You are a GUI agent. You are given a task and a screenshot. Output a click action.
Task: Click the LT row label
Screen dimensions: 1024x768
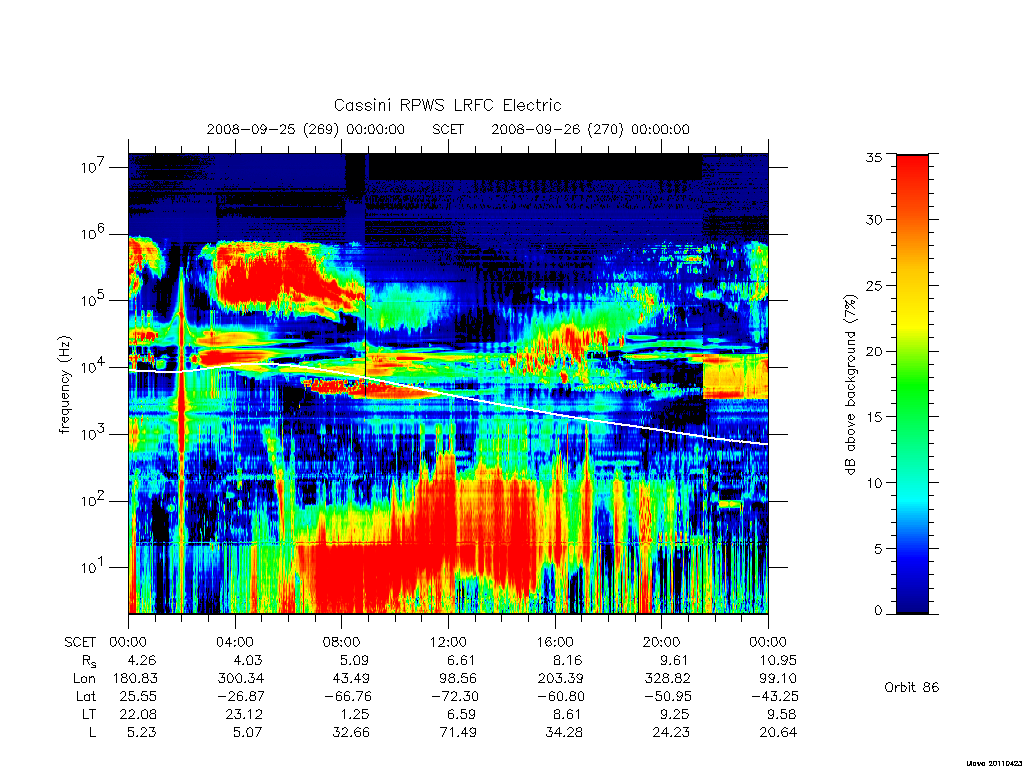pyautogui.click(x=89, y=714)
